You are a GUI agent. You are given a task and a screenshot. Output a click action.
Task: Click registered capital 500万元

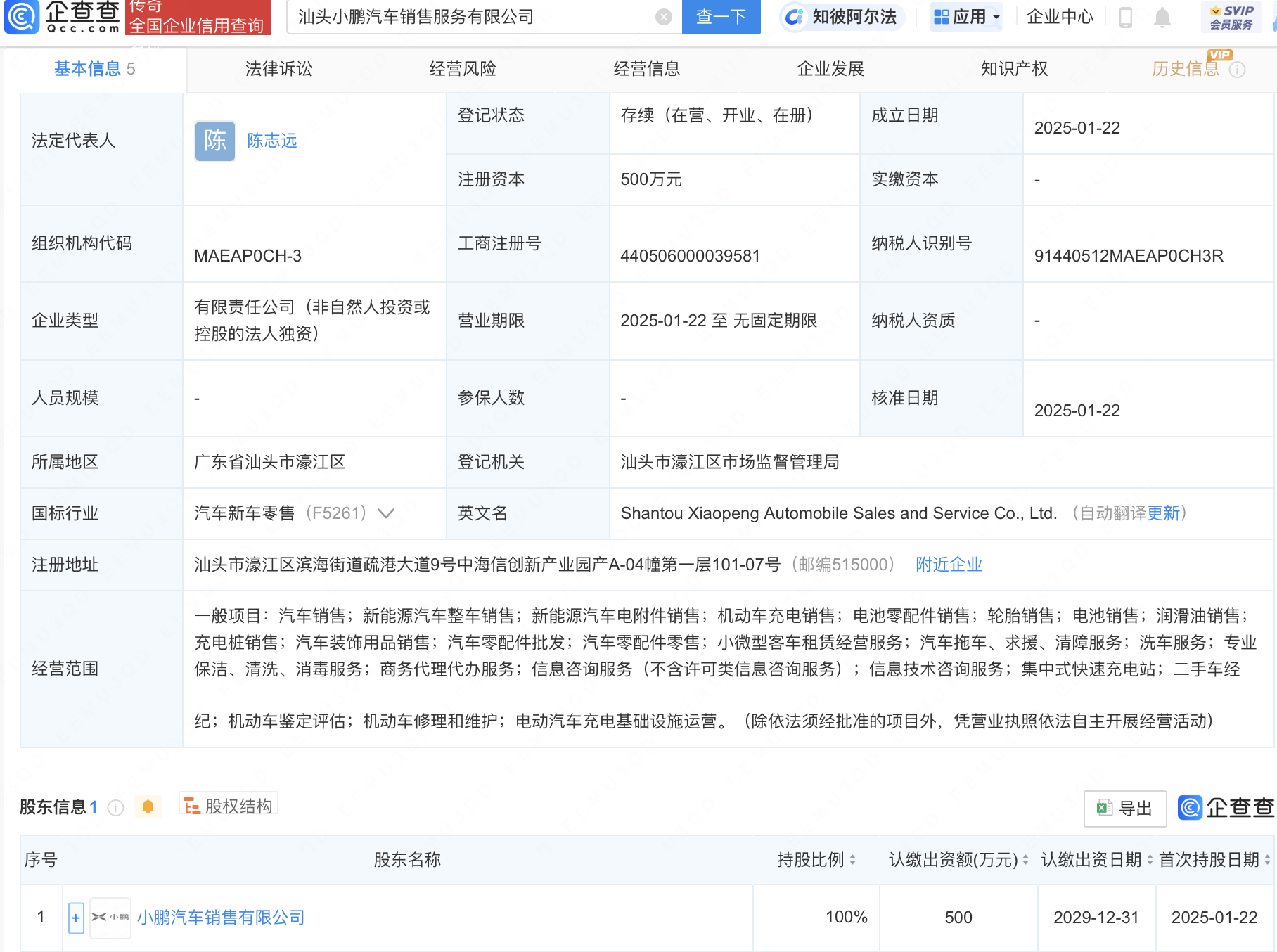click(x=651, y=179)
